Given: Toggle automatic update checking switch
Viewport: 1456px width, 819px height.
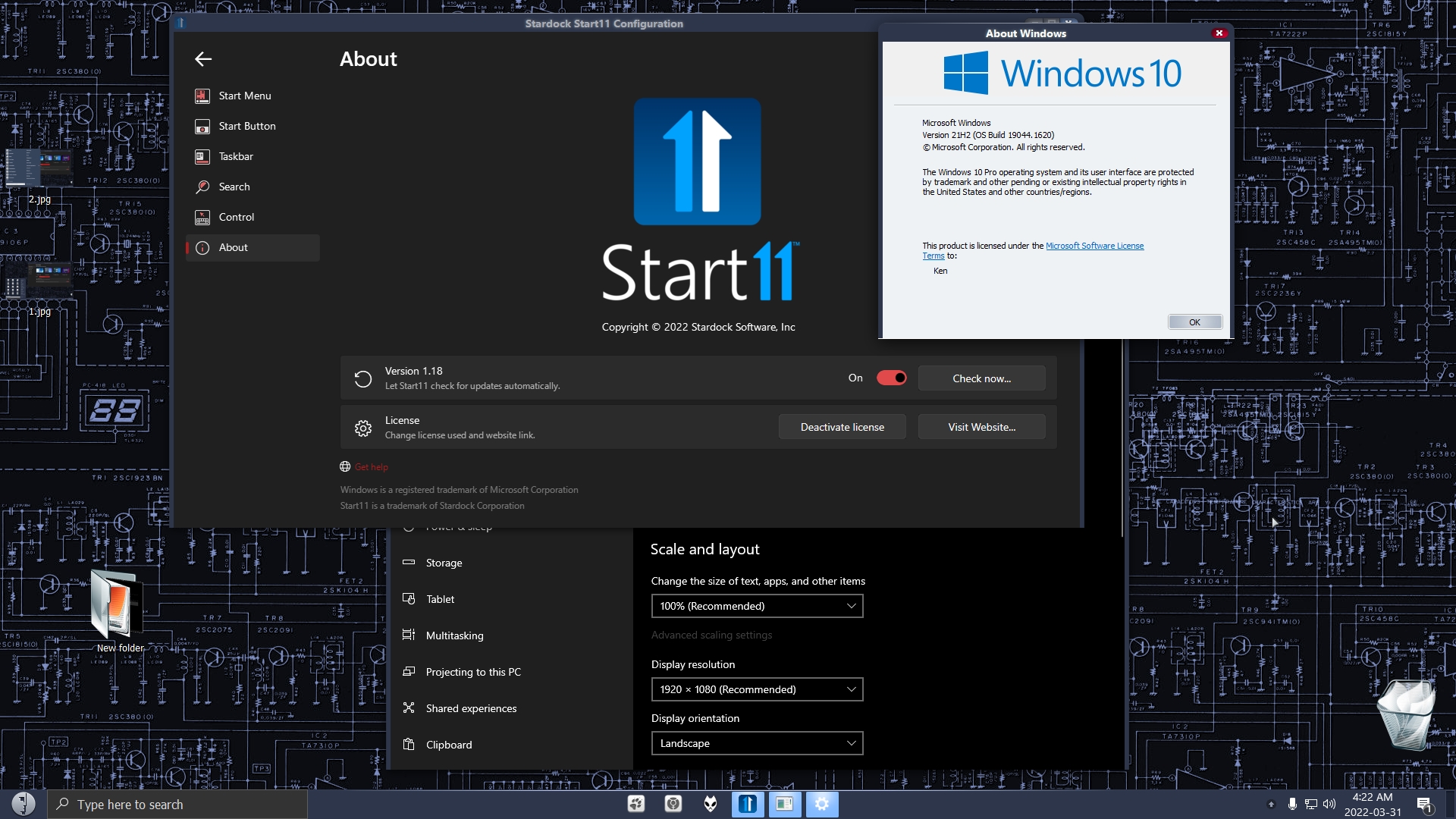Looking at the screenshot, I should tap(891, 378).
